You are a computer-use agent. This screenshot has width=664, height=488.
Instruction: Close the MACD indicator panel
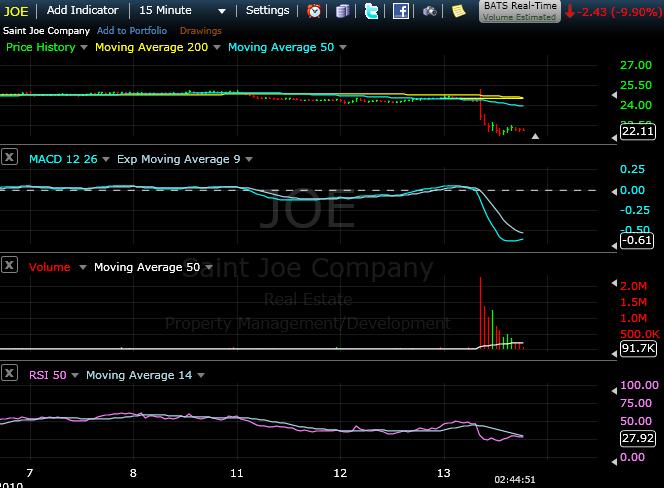click(x=9, y=157)
